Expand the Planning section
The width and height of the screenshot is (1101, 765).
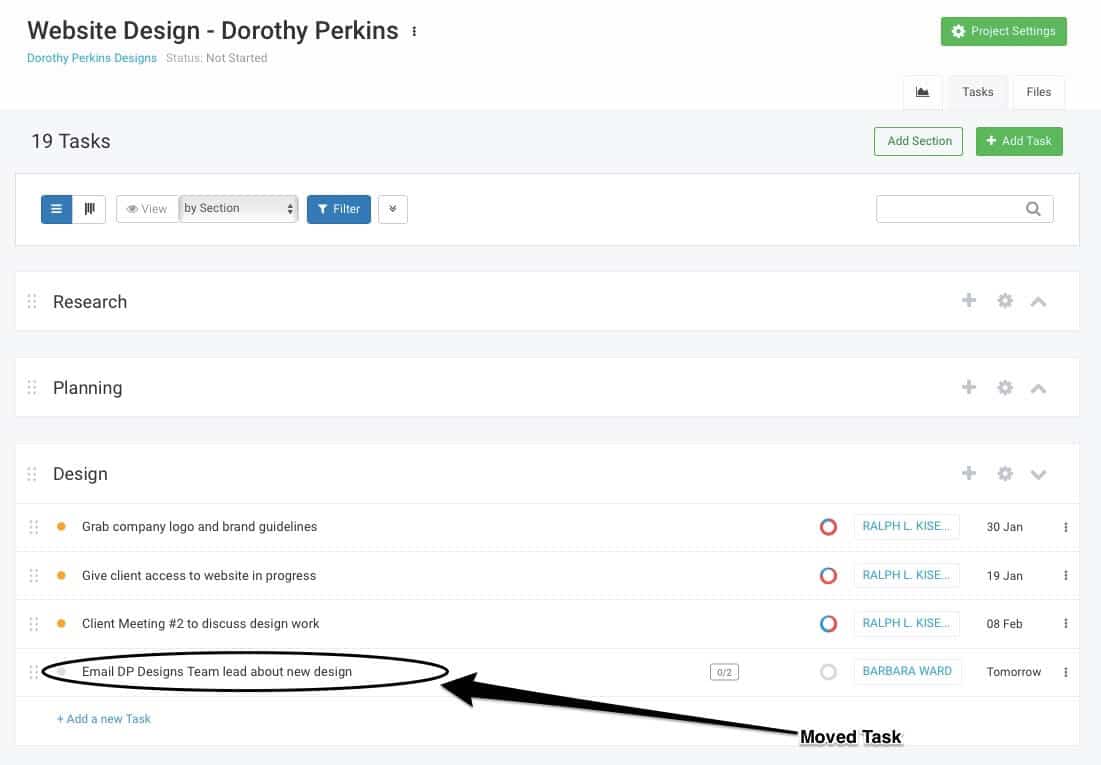pos(1038,387)
